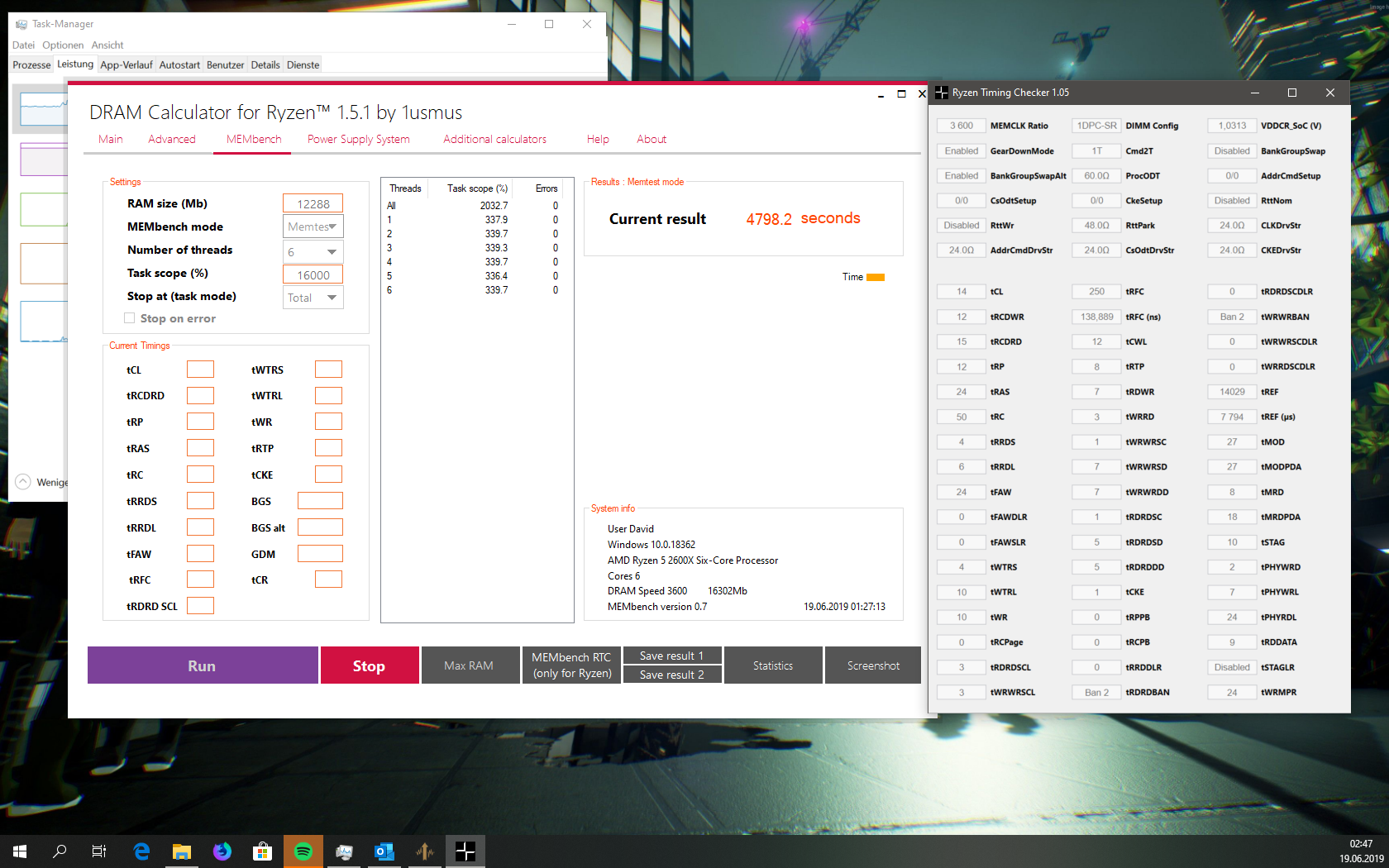The height and width of the screenshot is (868, 1389).
Task: Open Outlook from the taskbar
Action: point(384,851)
